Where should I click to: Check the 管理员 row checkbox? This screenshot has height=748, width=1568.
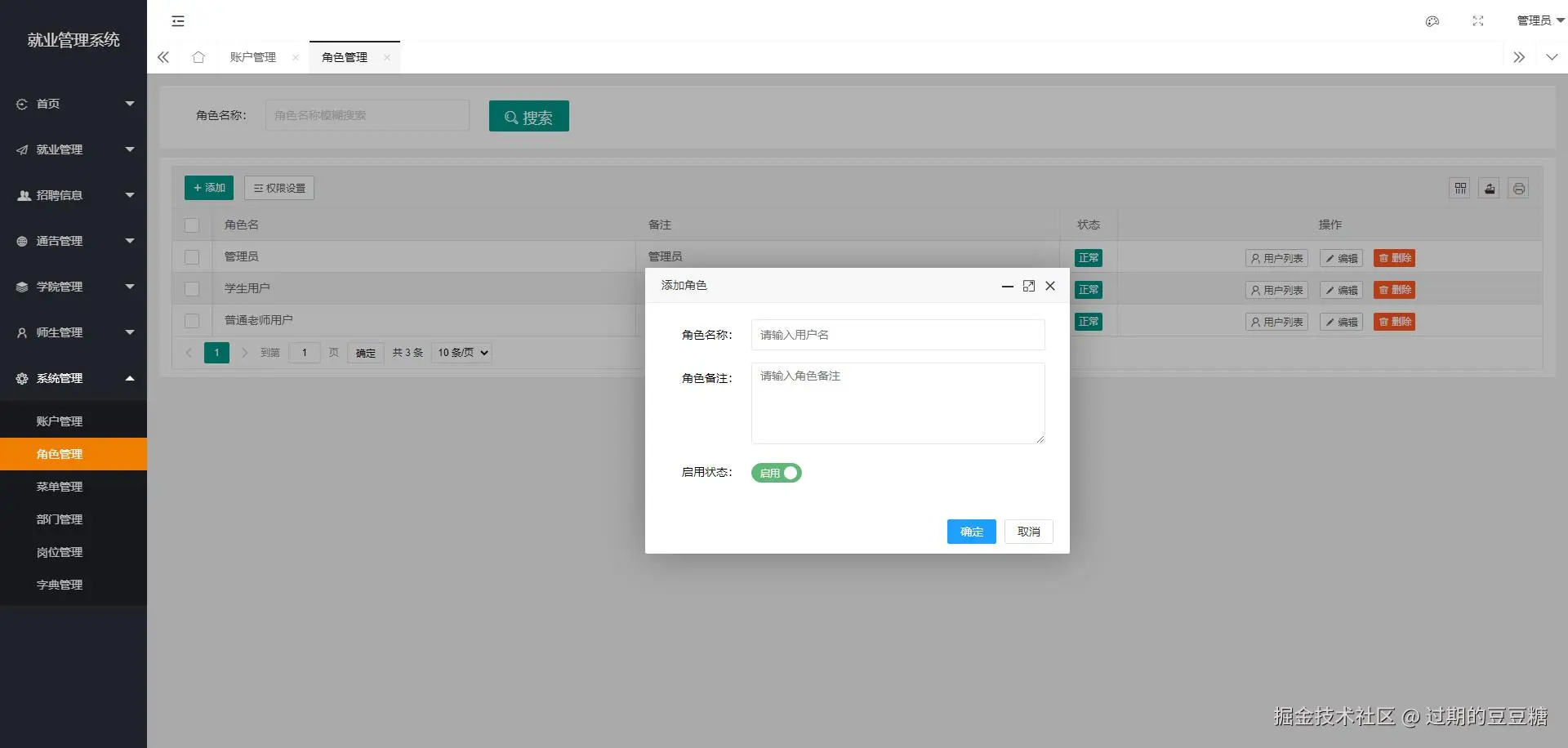192,257
